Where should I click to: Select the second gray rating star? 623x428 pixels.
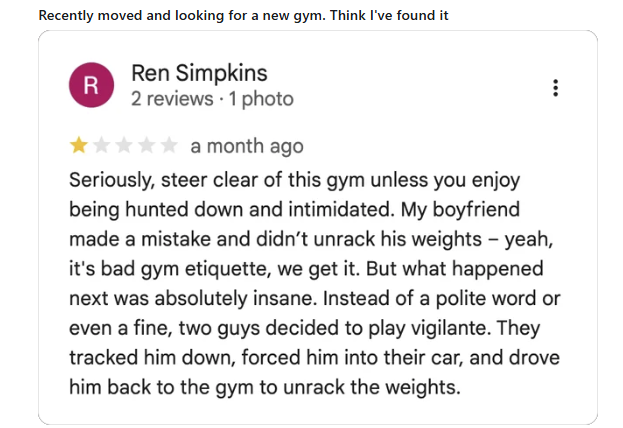coord(101,146)
